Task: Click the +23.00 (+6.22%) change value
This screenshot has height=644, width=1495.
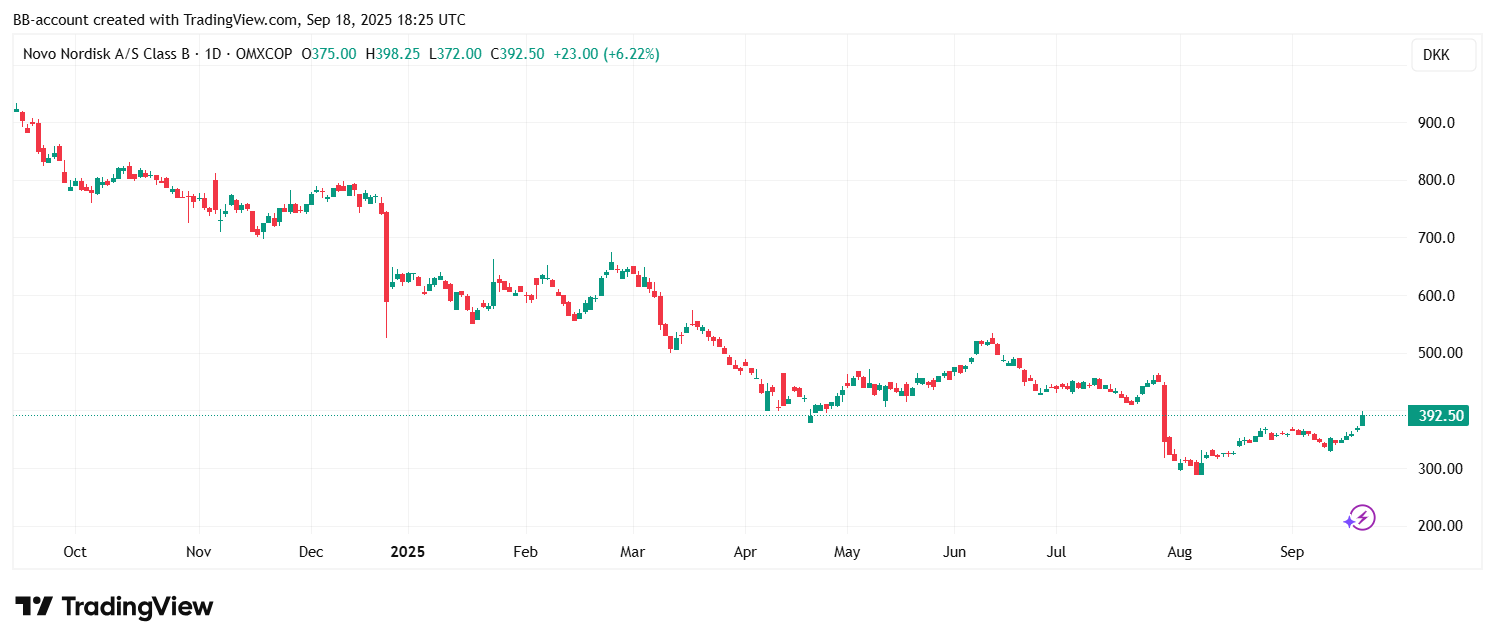Action: pyautogui.click(x=606, y=54)
